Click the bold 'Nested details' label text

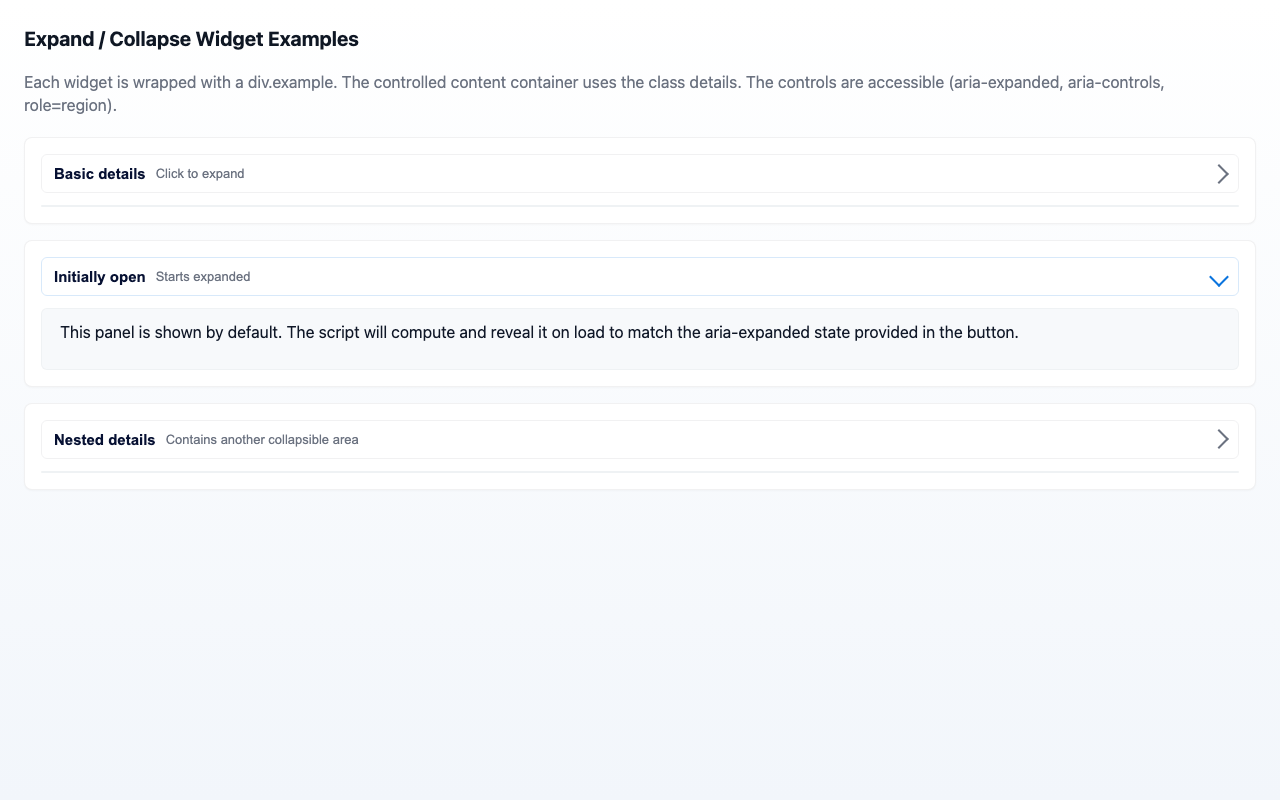pyautogui.click(x=104, y=439)
